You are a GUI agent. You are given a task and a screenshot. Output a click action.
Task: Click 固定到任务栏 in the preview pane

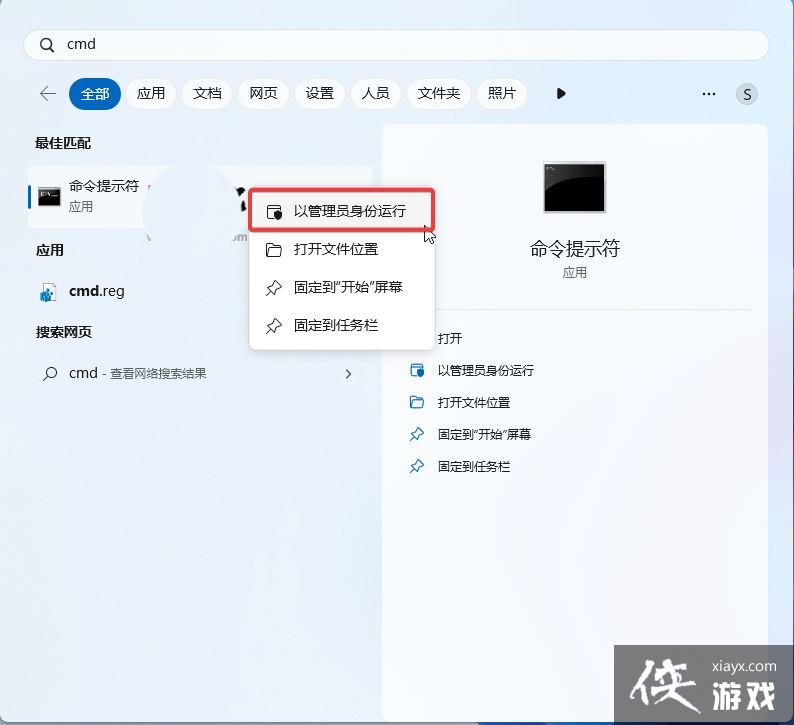(473, 466)
